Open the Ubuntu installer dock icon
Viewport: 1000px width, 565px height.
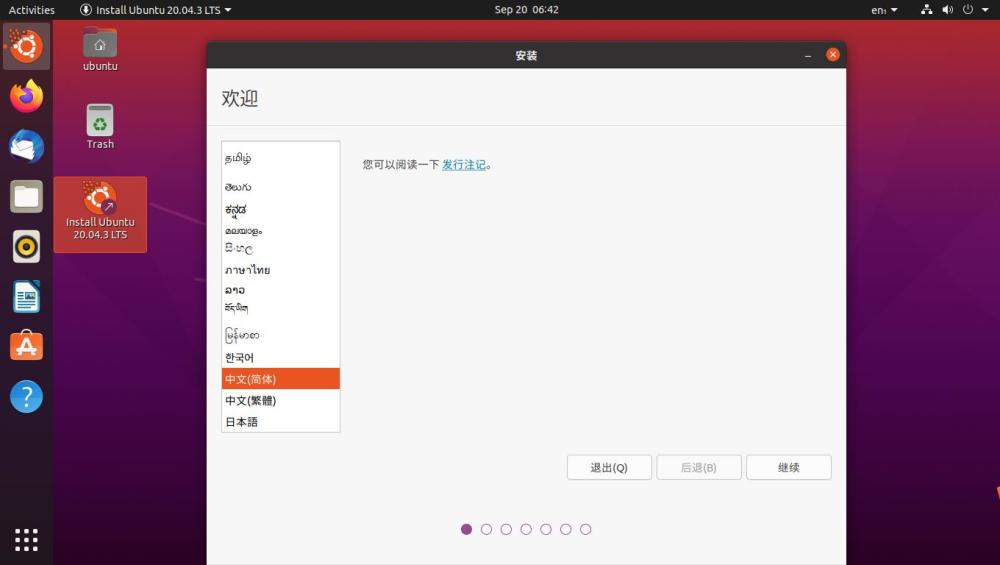click(x=26, y=46)
